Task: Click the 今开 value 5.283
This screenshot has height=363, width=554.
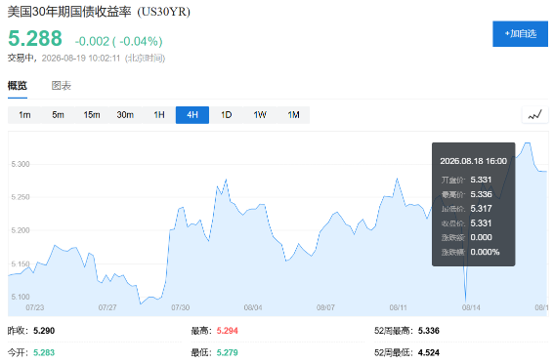Action: 44,352
